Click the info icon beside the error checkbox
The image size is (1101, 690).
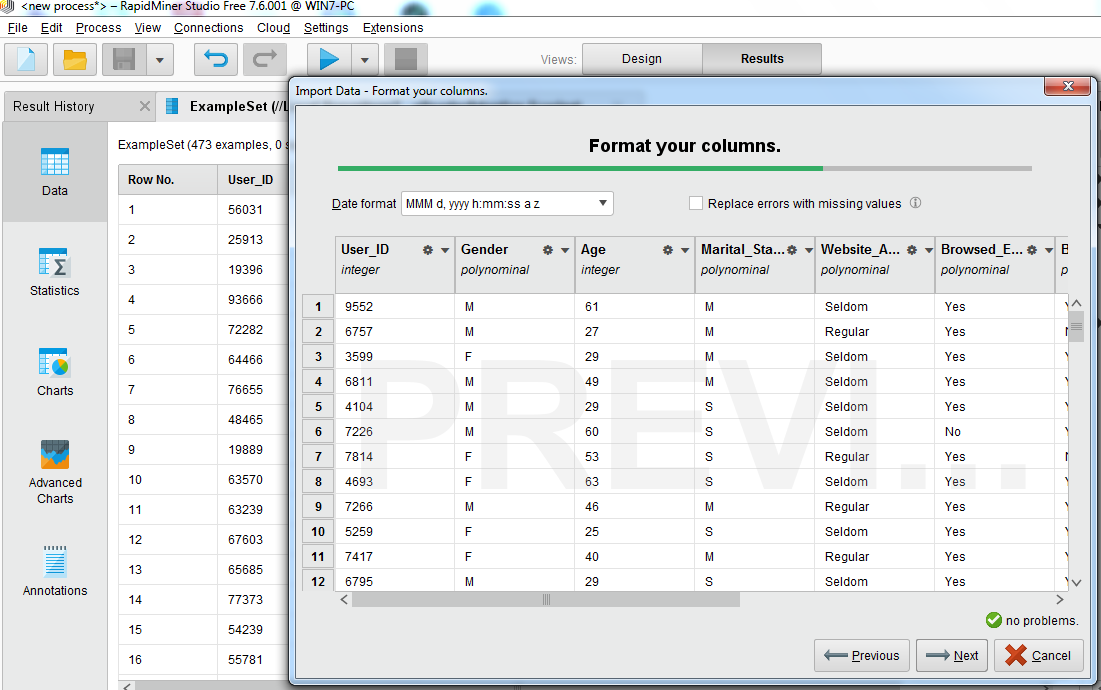(915, 203)
